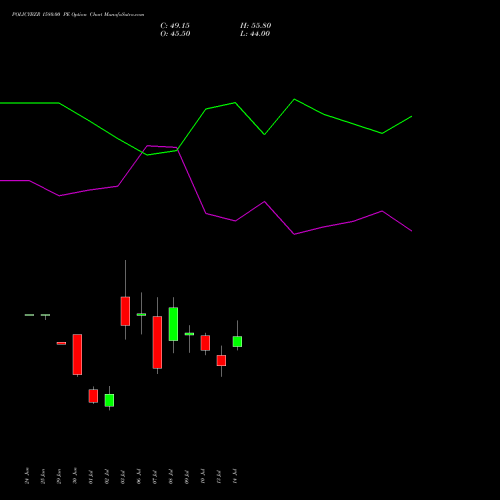Click the high price value H: 55.80

pos(256,26)
